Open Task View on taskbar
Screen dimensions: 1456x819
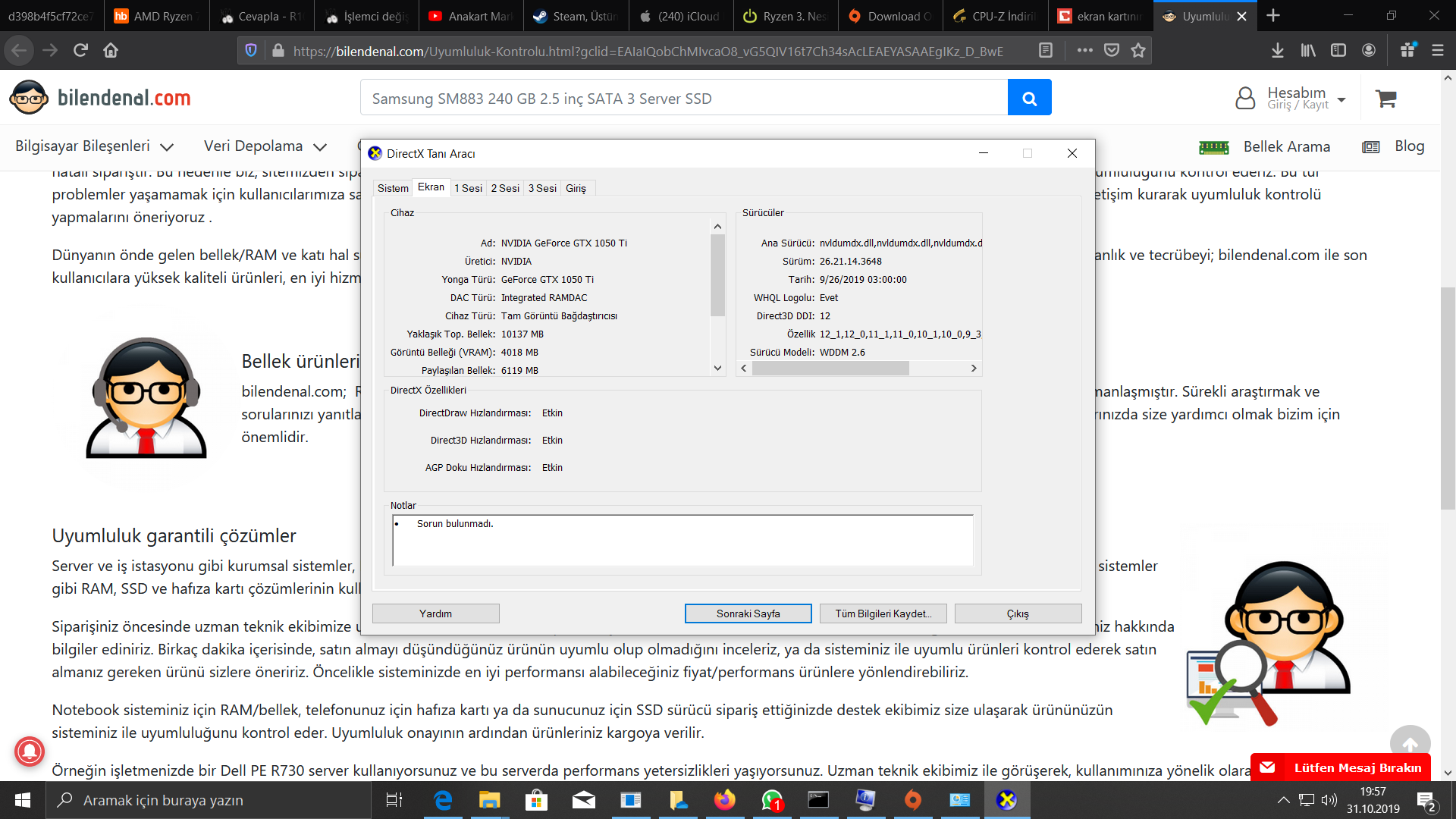coord(394,800)
